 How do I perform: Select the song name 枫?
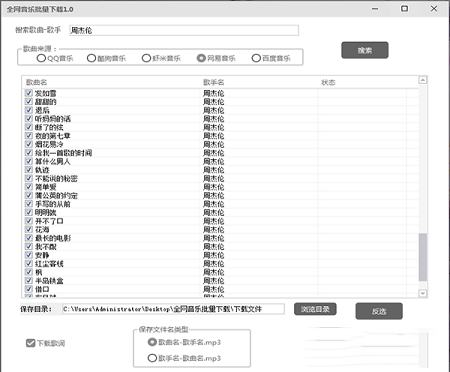point(39,272)
